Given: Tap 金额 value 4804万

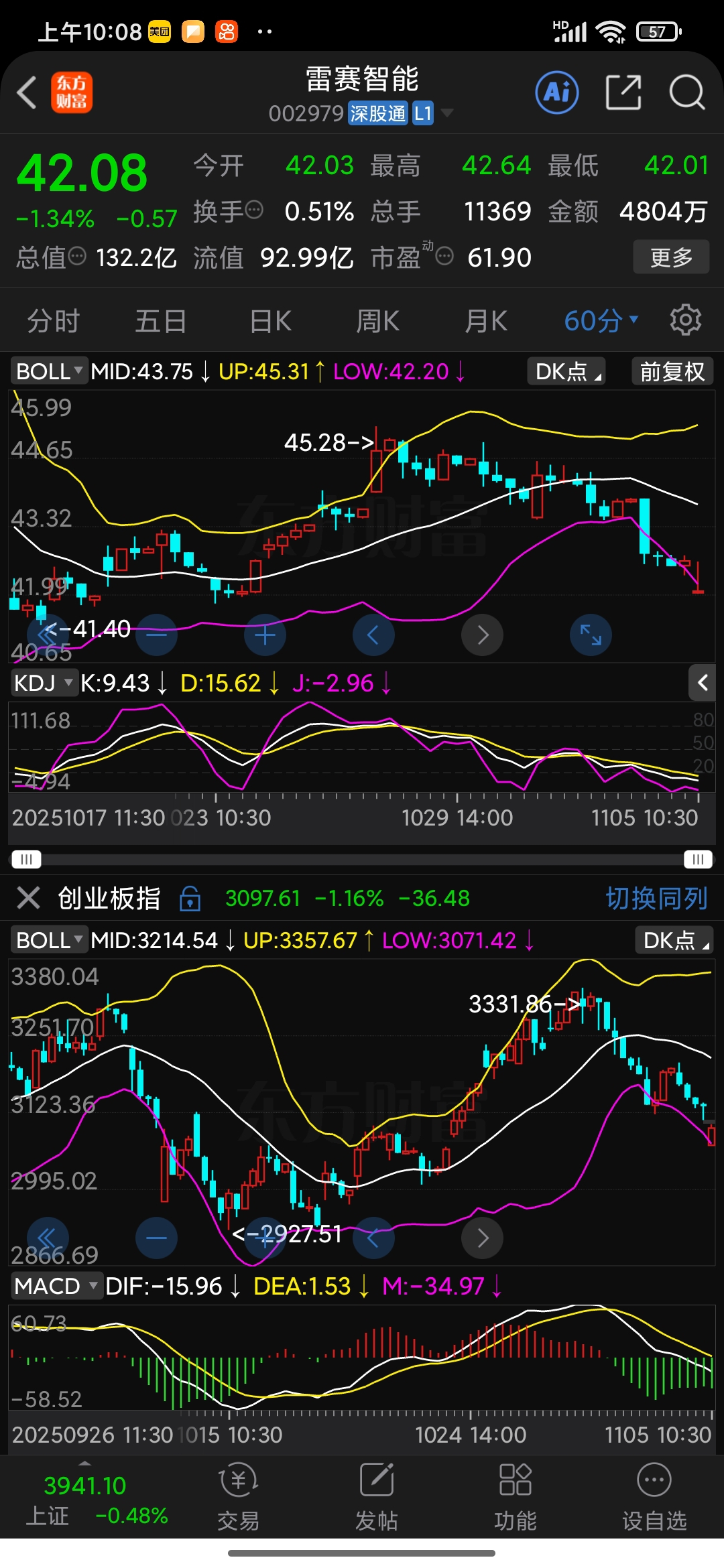Looking at the screenshot, I should (663, 212).
